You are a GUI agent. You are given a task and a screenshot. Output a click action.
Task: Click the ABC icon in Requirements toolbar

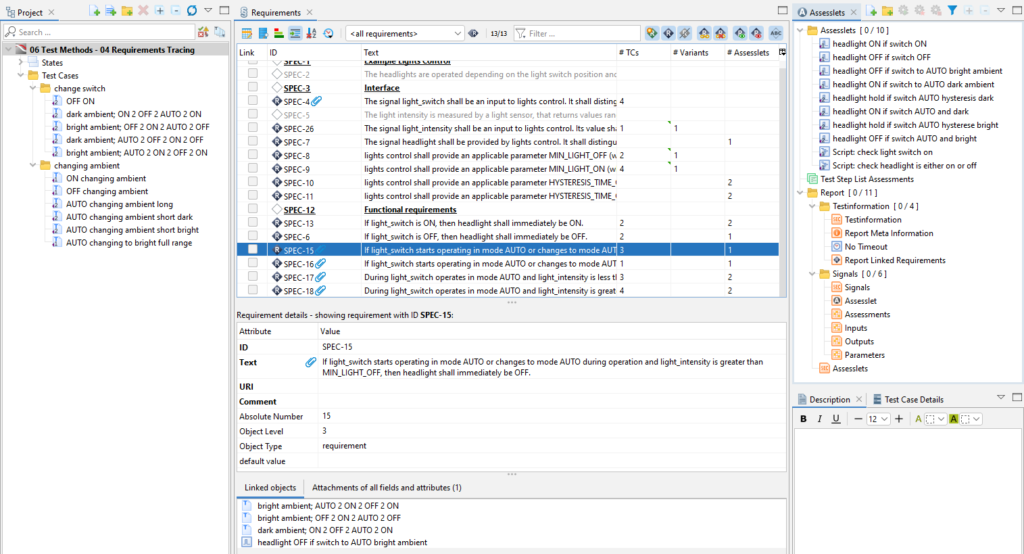coord(776,33)
